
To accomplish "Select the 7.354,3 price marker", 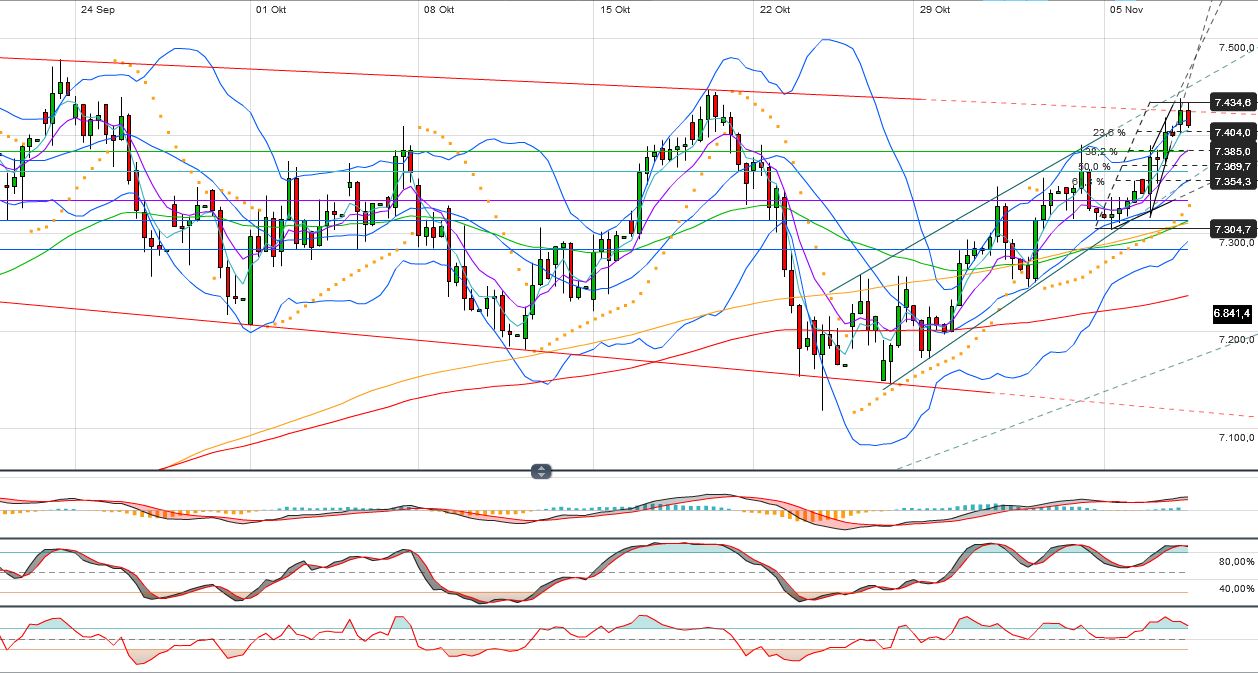I will 1232,181.
